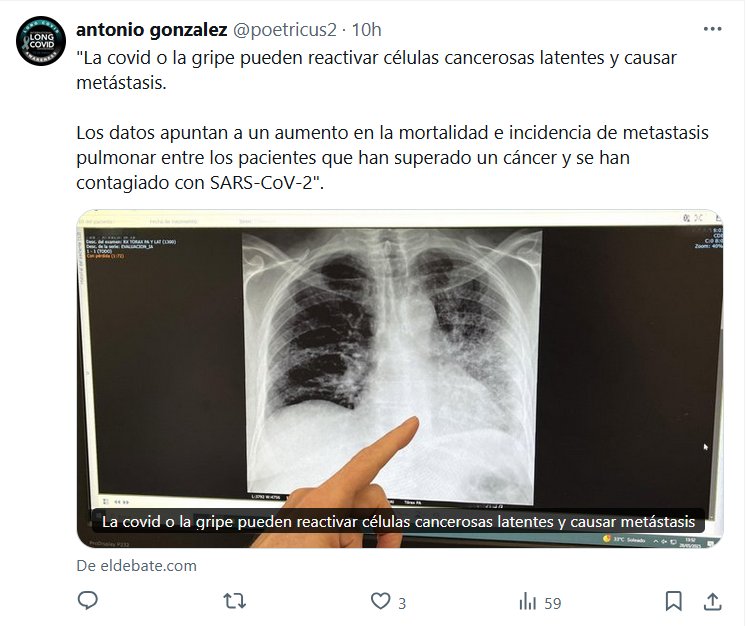Click the tweet text about metástasis

pyautogui.click(x=376, y=70)
